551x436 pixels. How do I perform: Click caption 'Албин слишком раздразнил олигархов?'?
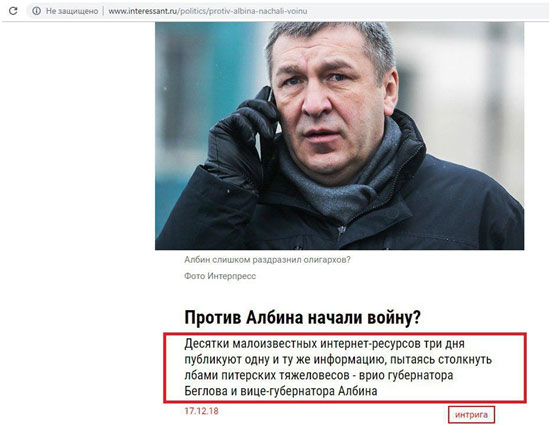[x=267, y=260]
